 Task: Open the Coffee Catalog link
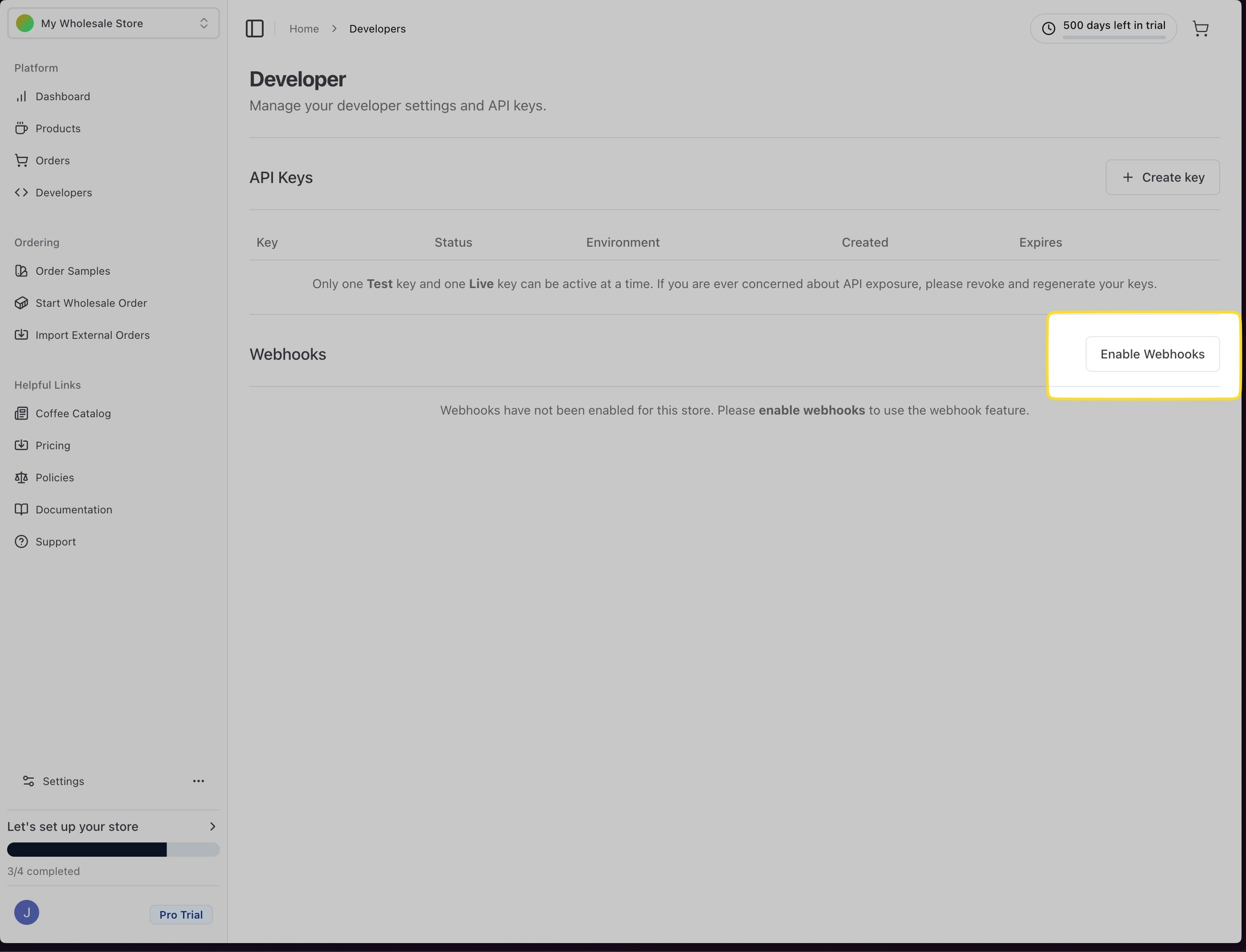coord(73,414)
